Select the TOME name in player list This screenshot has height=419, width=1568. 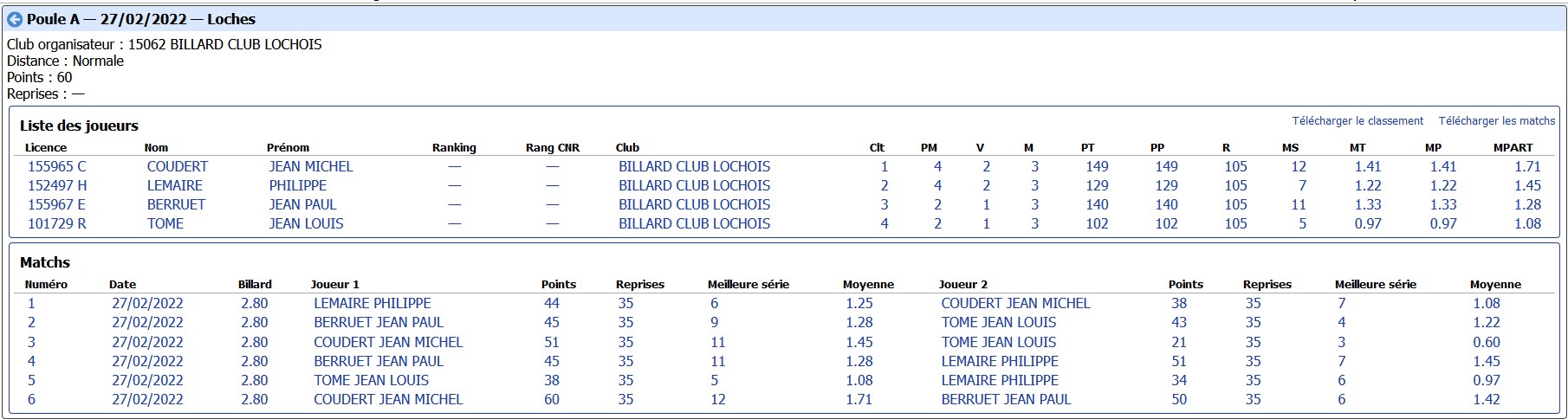click(165, 223)
